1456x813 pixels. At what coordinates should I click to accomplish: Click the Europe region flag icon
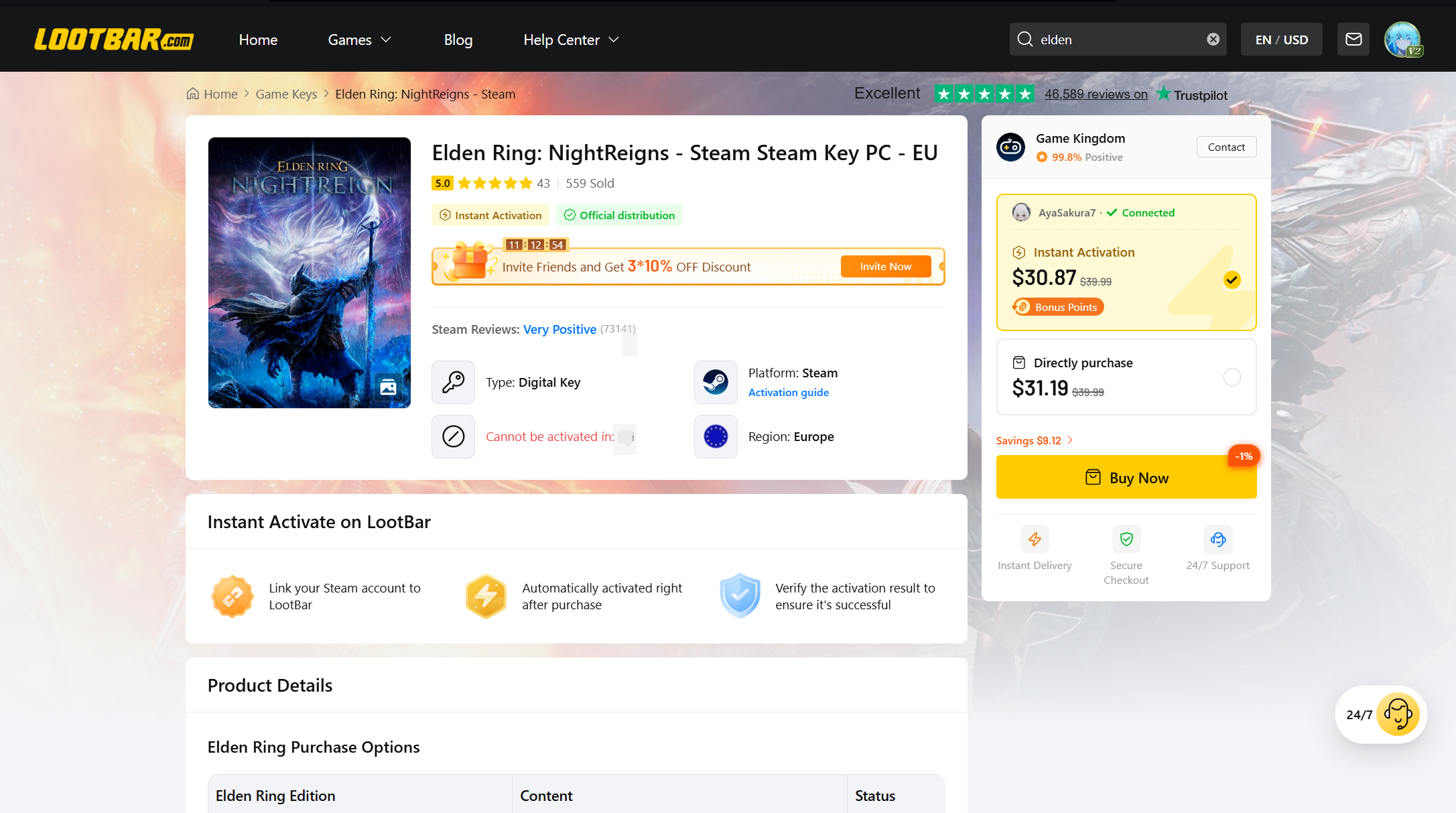(716, 436)
